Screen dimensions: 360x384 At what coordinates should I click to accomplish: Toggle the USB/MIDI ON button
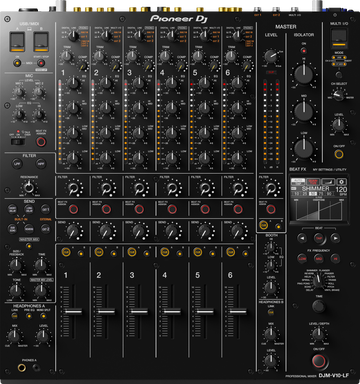pyautogui.click(x=17, y=63)
